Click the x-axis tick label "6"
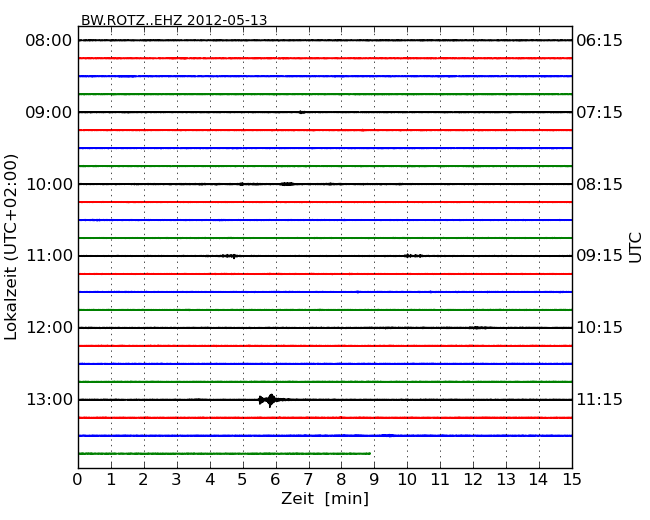Viewport: 650px width, 520px height. click(275, 480)
